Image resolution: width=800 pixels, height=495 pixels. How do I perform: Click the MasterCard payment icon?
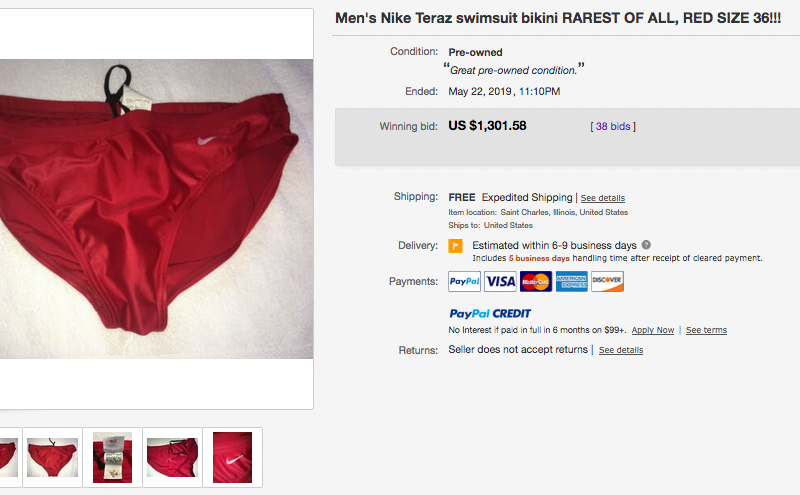536,282
